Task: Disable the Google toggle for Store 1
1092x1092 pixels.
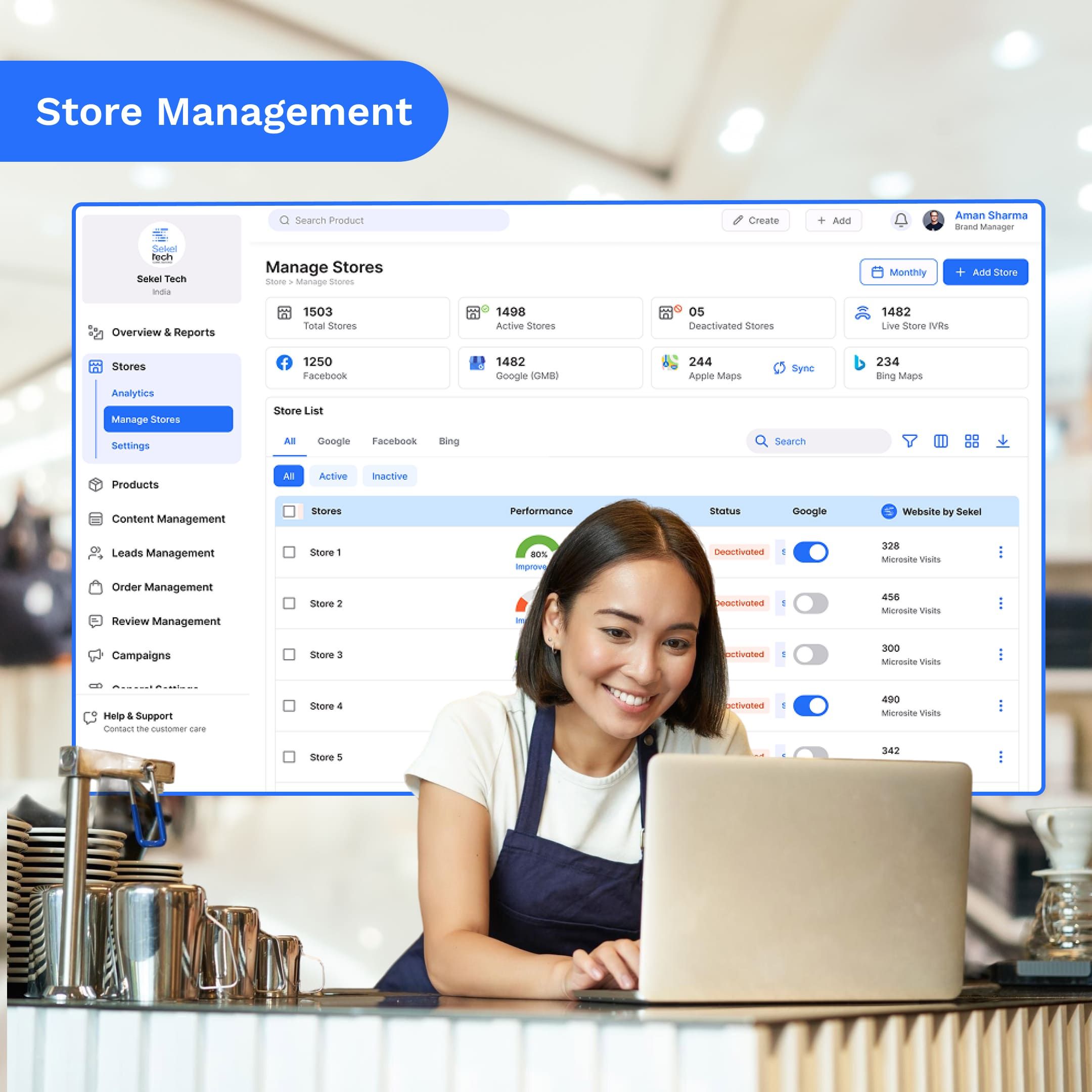Action: [x=810, y=552]
